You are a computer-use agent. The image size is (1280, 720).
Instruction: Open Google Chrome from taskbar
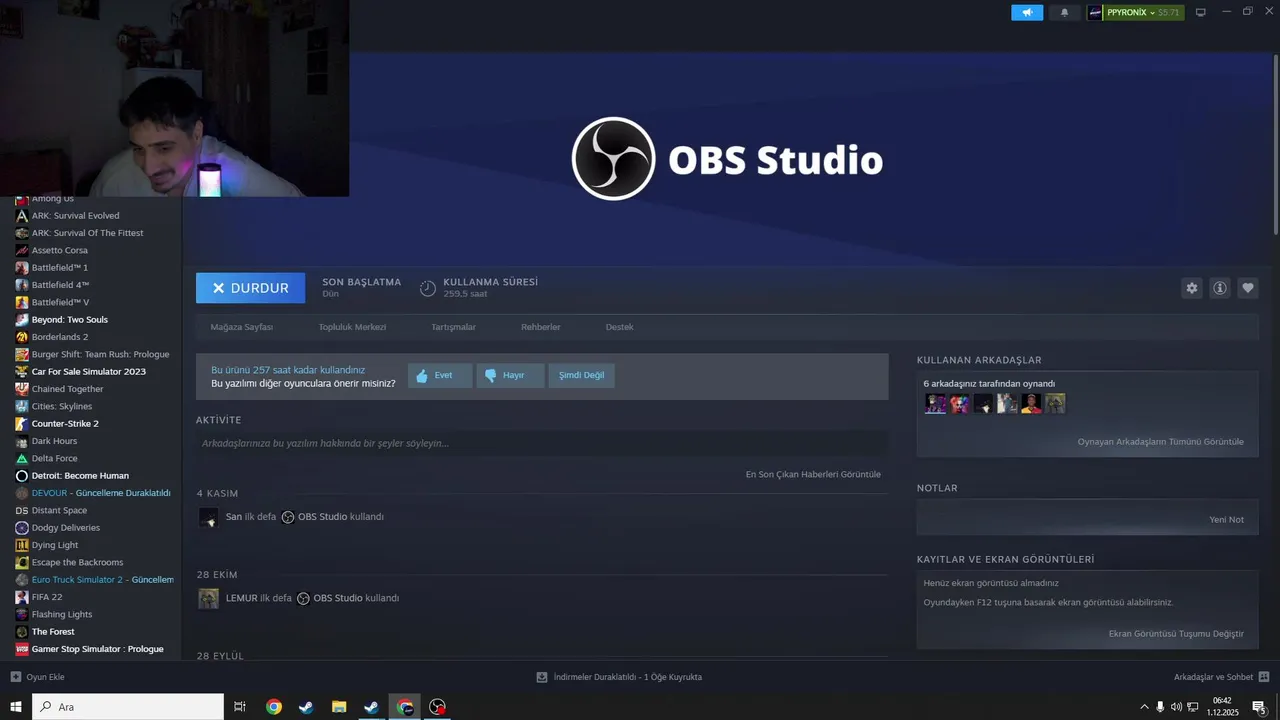click(x=273, y=707)
